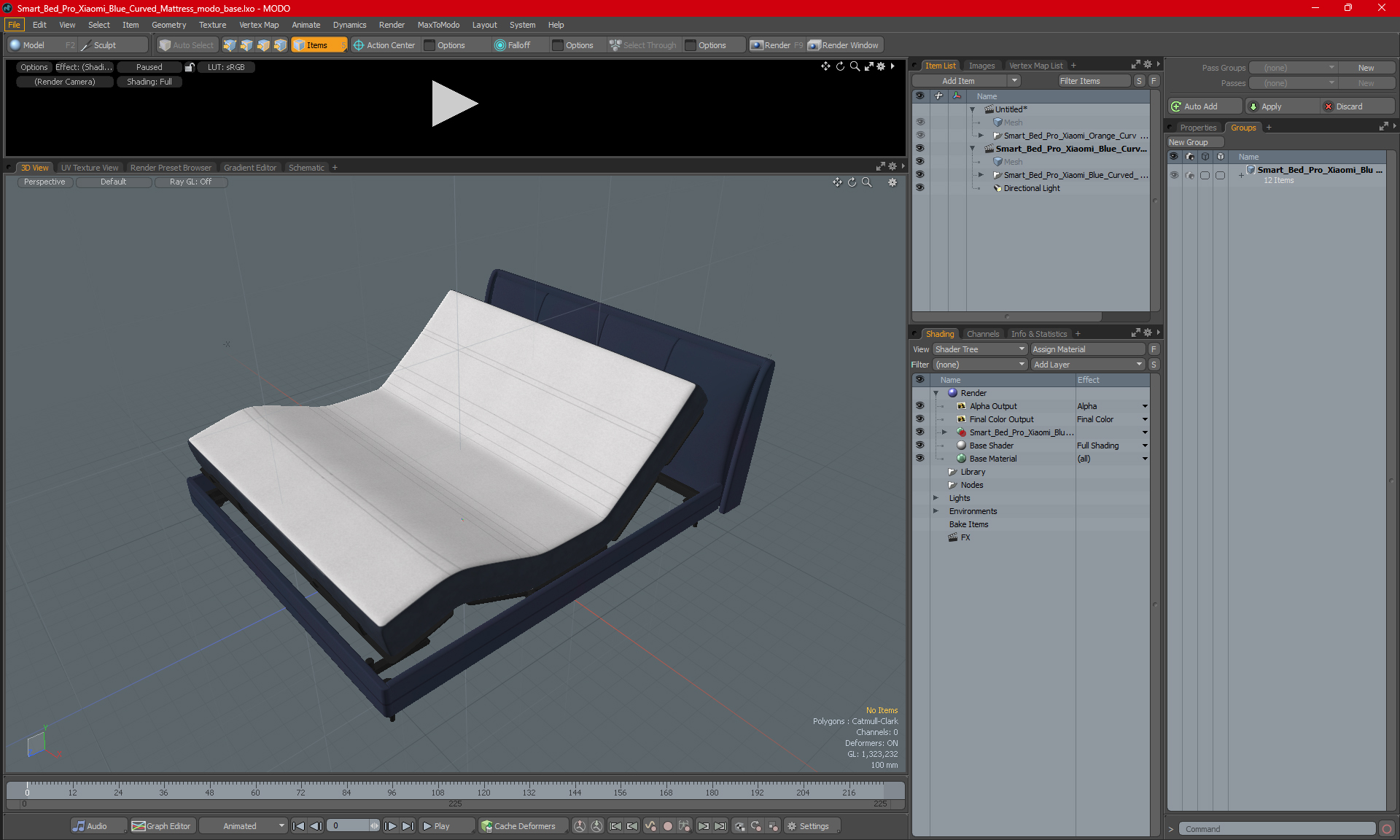Open the Add Layer dropdown

pyautogui.click(x=1088, y=365)
